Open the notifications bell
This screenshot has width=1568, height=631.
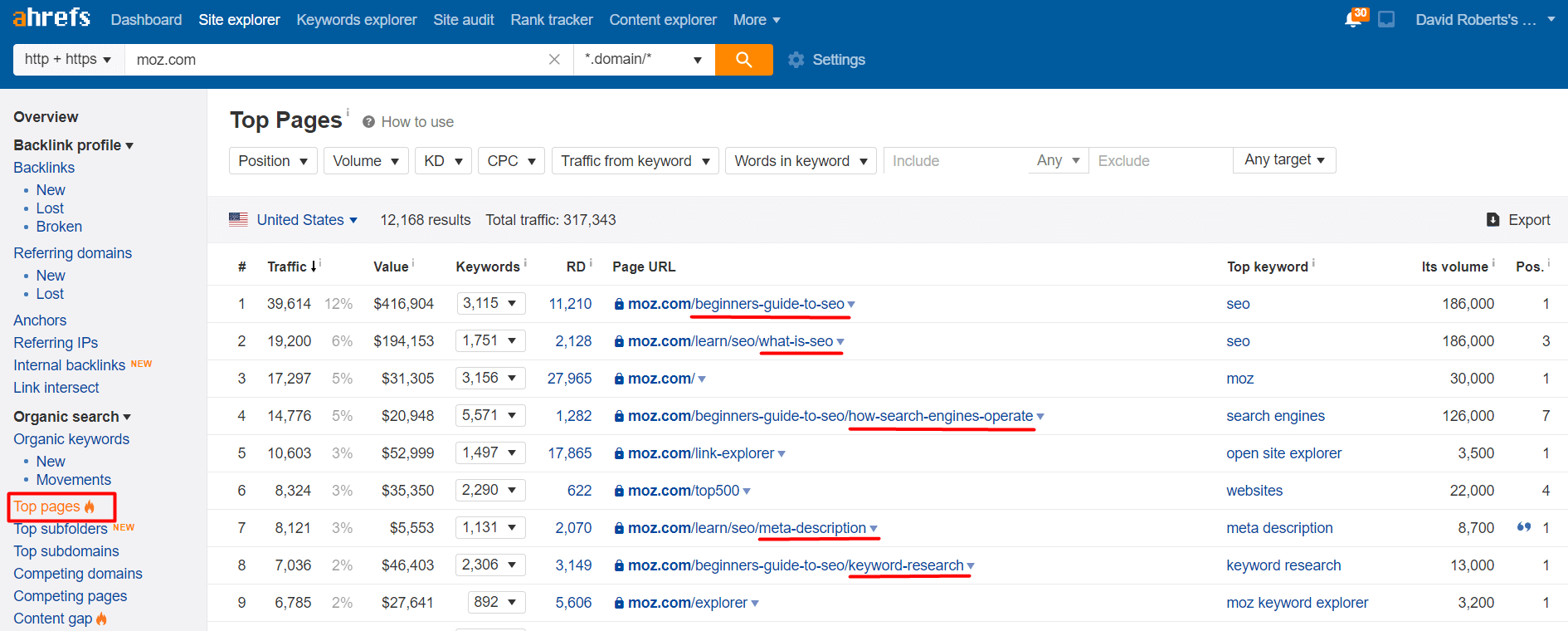pyautogui.click(x=1353, y=19)
